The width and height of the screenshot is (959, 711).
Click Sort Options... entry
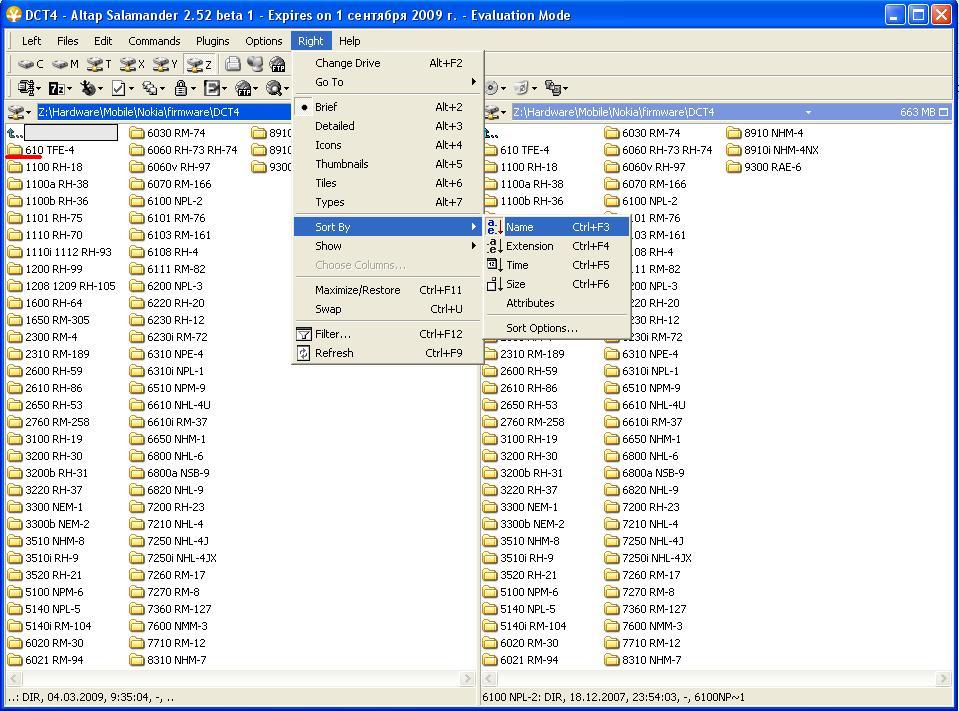pos(541,328)
